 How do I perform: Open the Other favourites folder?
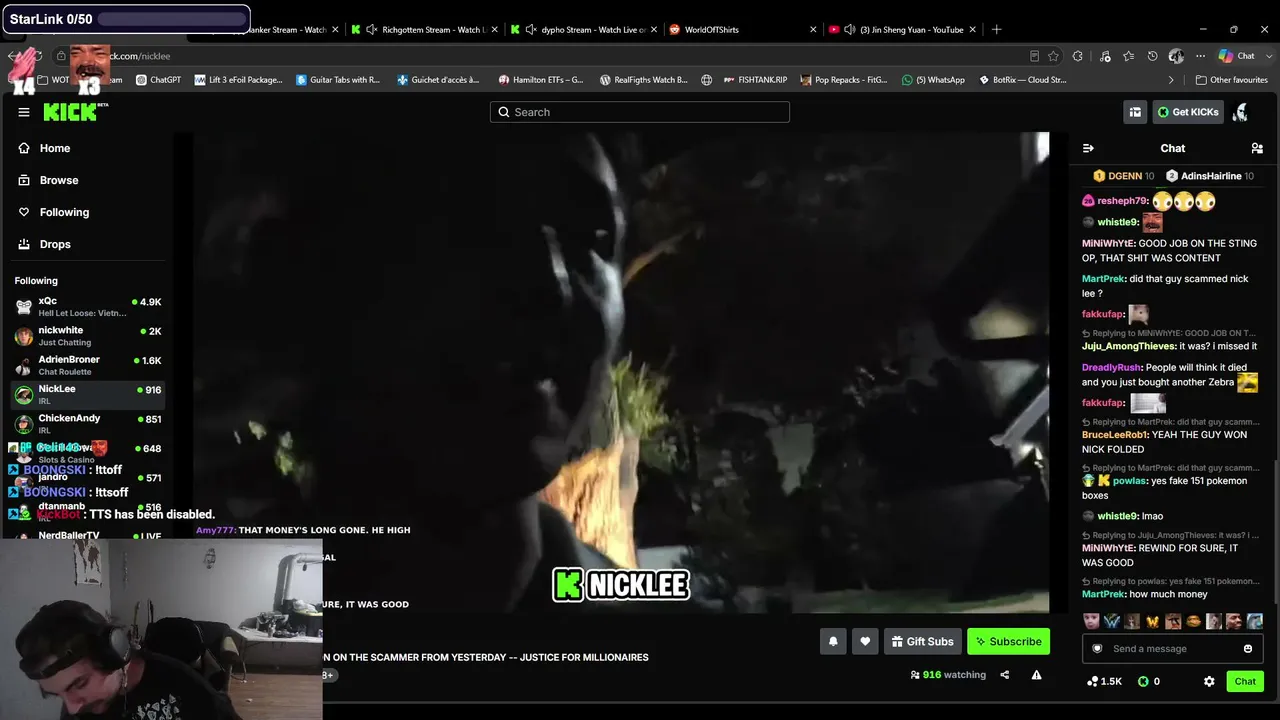[1231, 80]
